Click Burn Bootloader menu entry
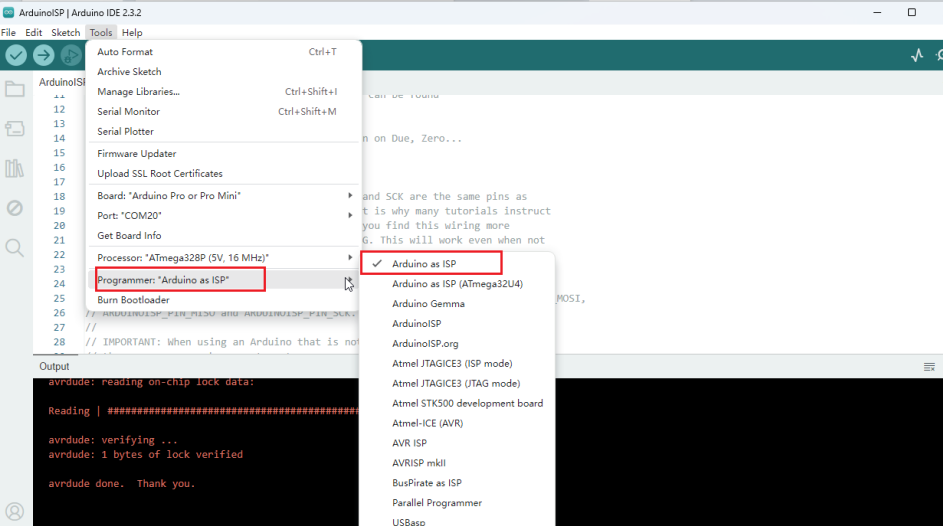 (x=133, y=300)
